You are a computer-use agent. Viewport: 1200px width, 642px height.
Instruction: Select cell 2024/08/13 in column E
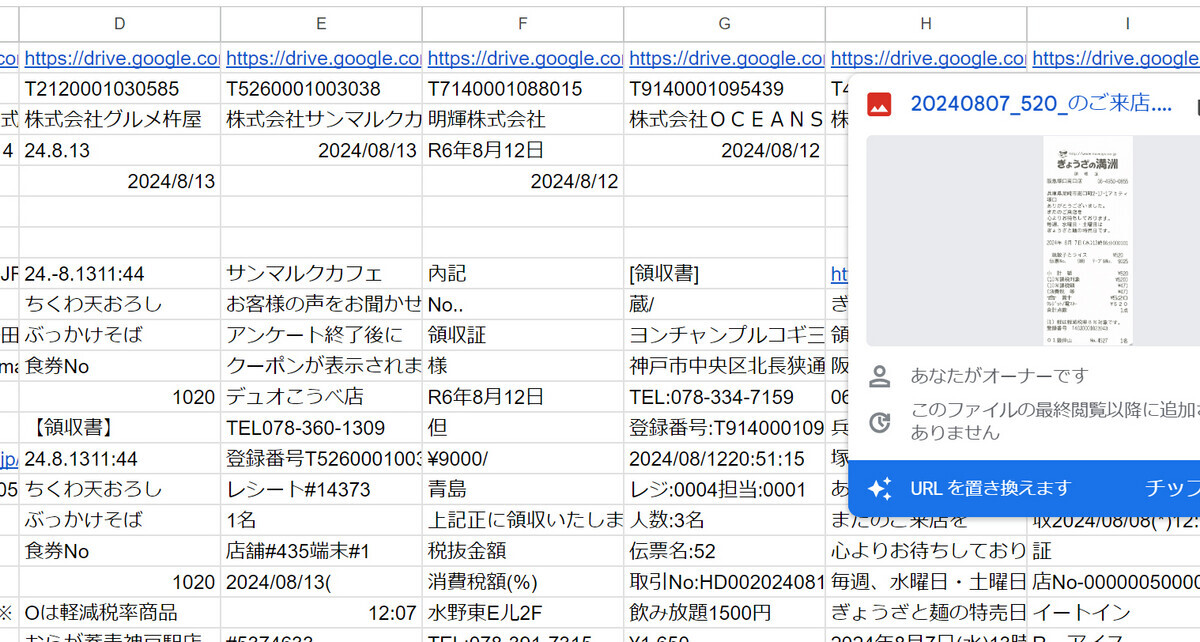coord(321,150)
